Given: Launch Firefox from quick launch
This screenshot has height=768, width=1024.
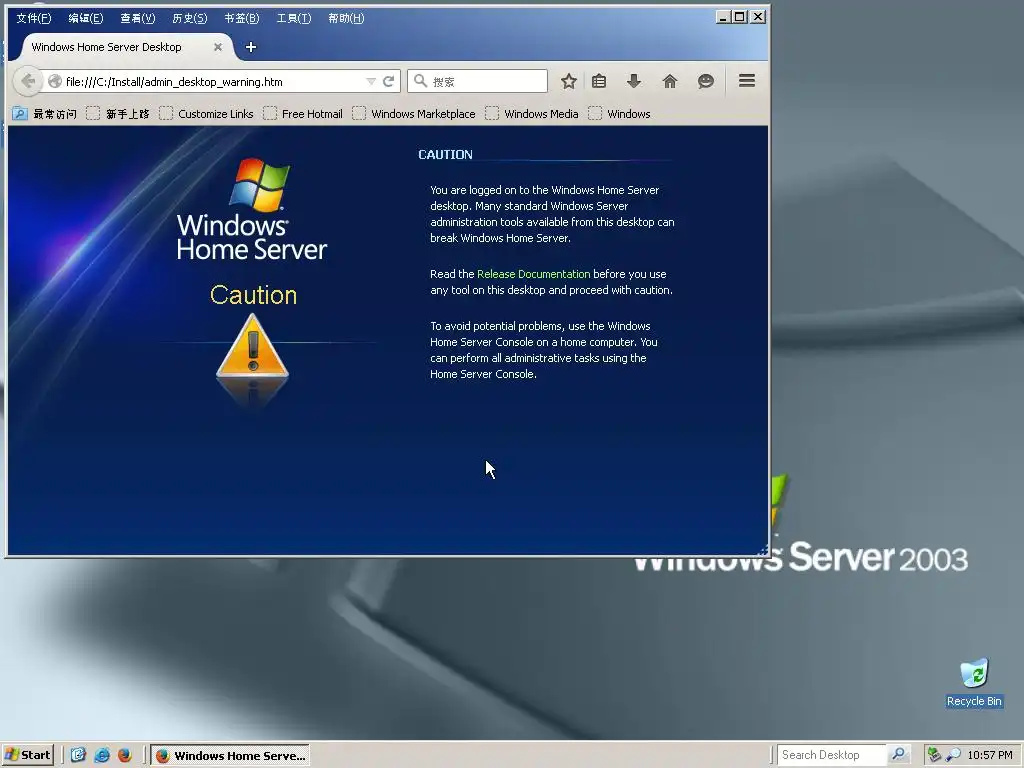Looking at the screenshot, I should tap(125, 755).
